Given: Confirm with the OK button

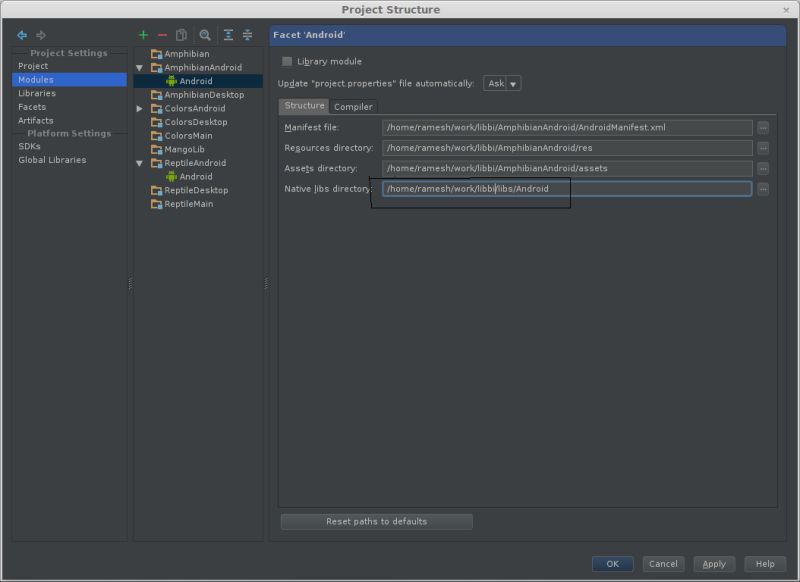Looking at the screenshot, I should (612, 564).
